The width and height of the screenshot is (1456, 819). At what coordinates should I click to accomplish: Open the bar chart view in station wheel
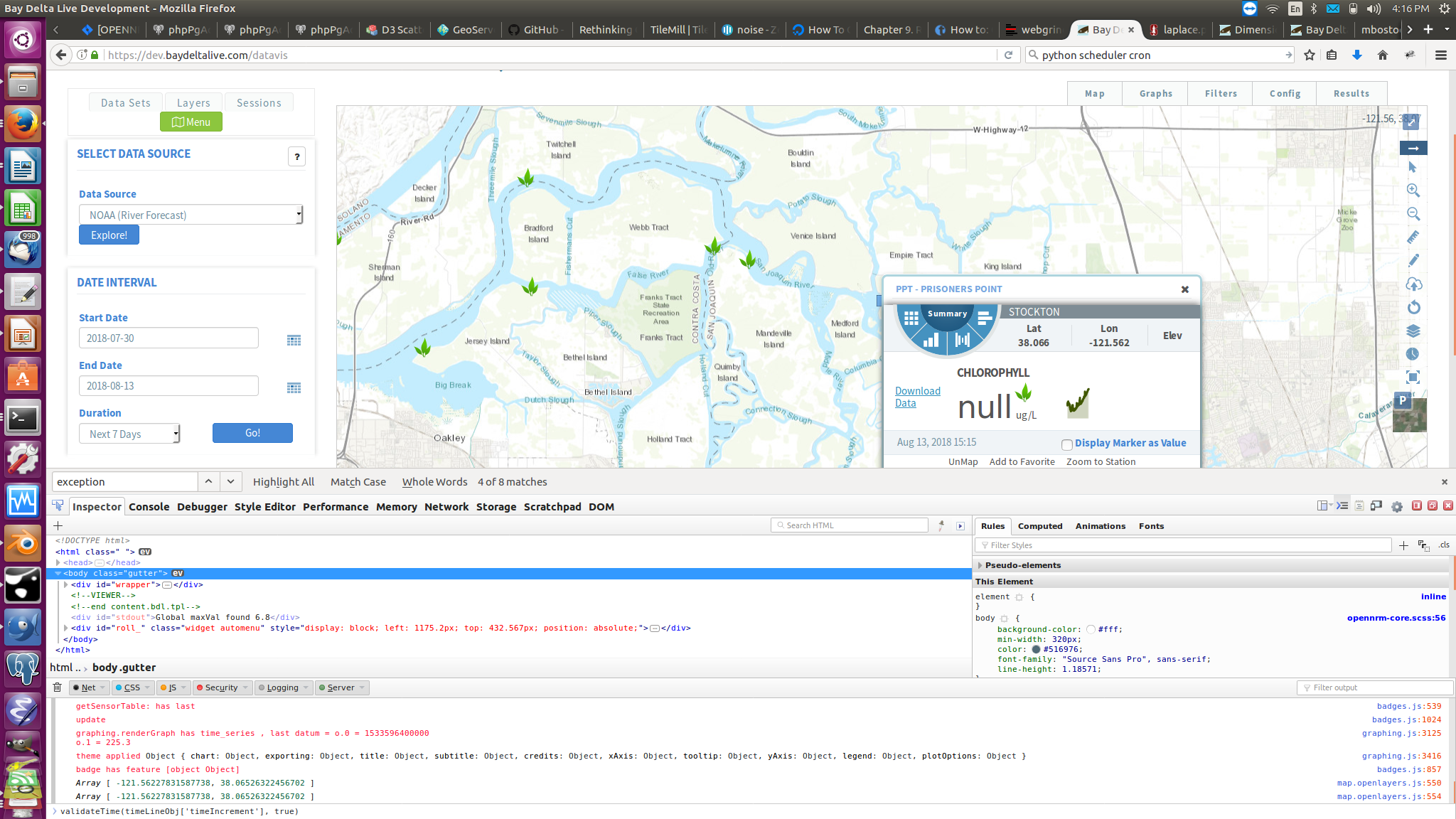[x=931, y=341]
